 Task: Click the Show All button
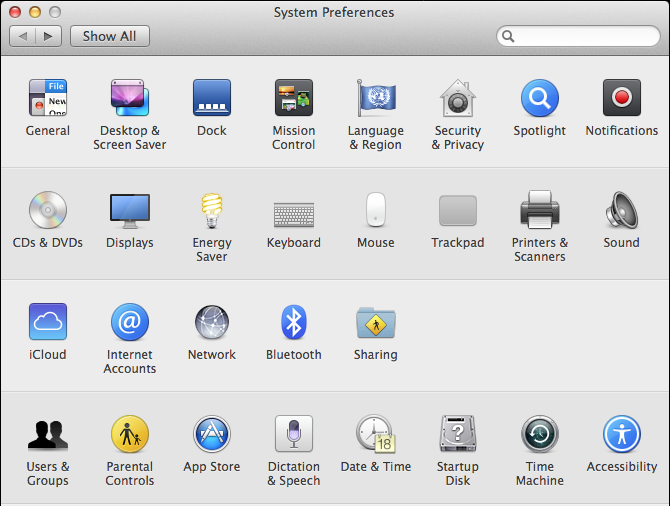point(109,36)
